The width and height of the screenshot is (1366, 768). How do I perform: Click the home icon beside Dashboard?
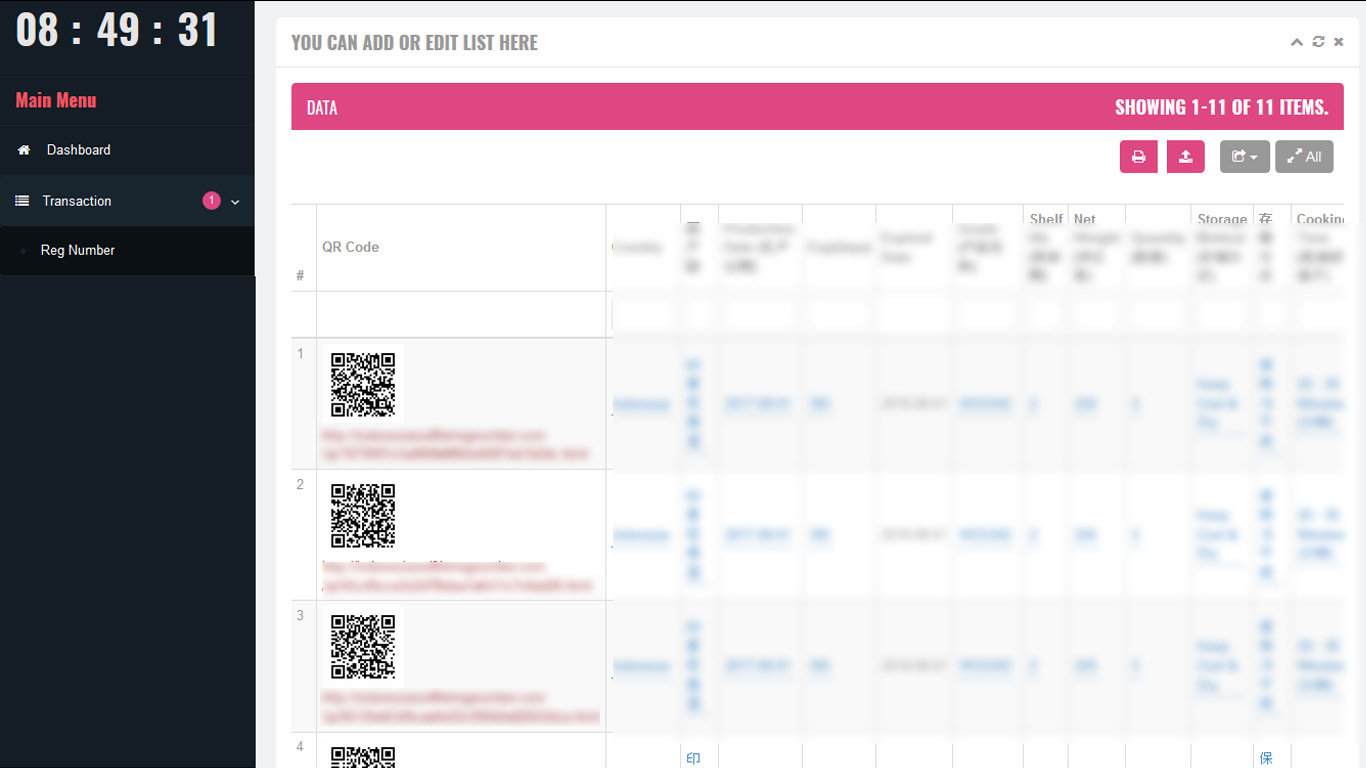[24, 150]
